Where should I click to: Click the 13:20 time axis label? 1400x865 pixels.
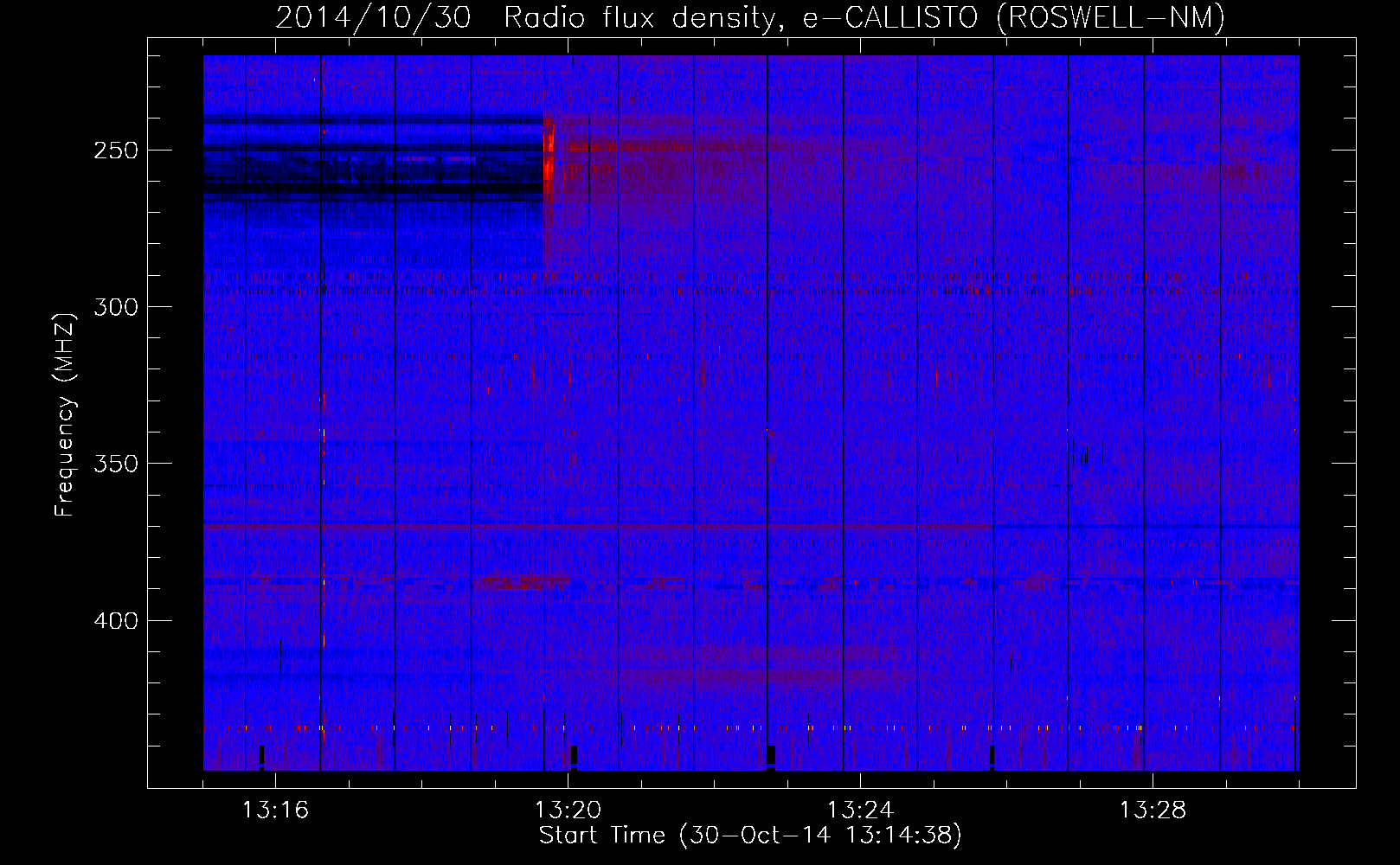coord(568,811)
